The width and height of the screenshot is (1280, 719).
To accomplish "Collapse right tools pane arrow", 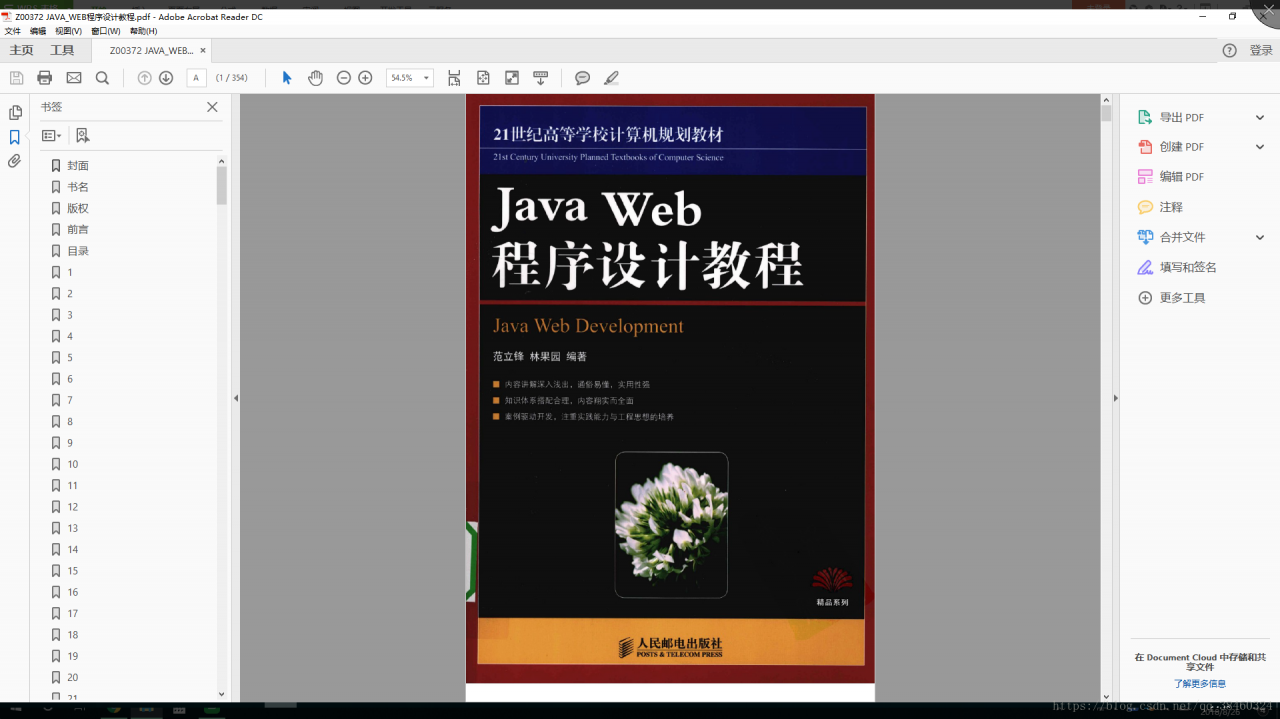I will click(1116, 398).
